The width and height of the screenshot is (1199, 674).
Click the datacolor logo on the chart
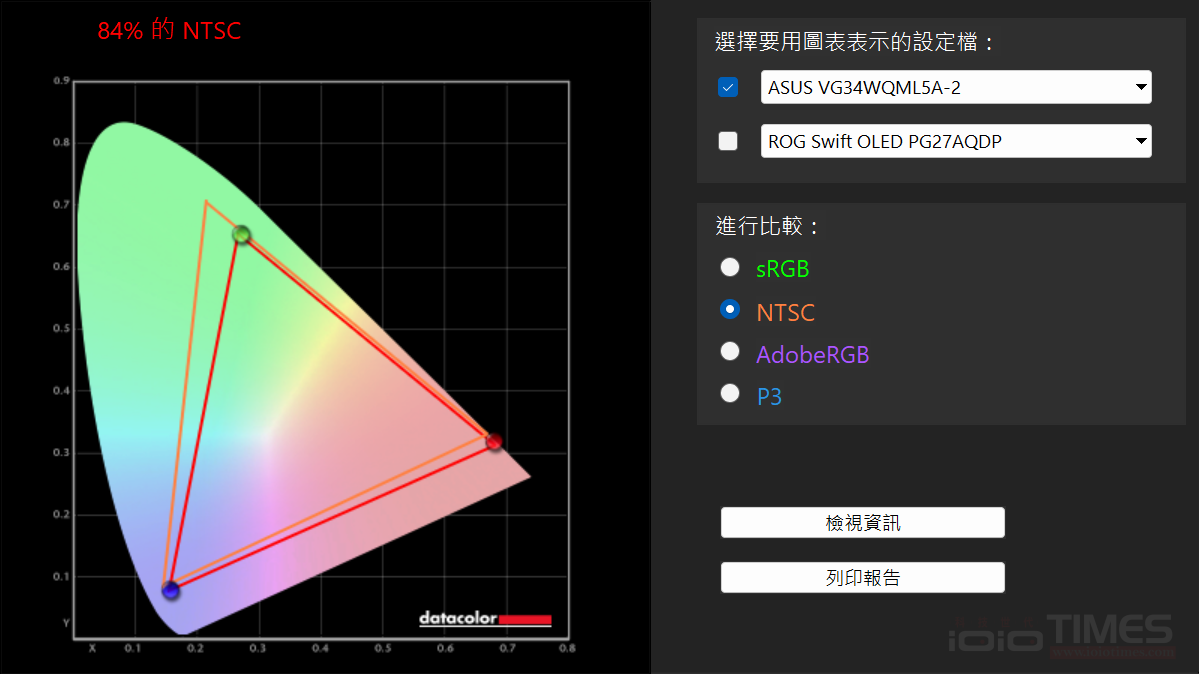point(485,618)
